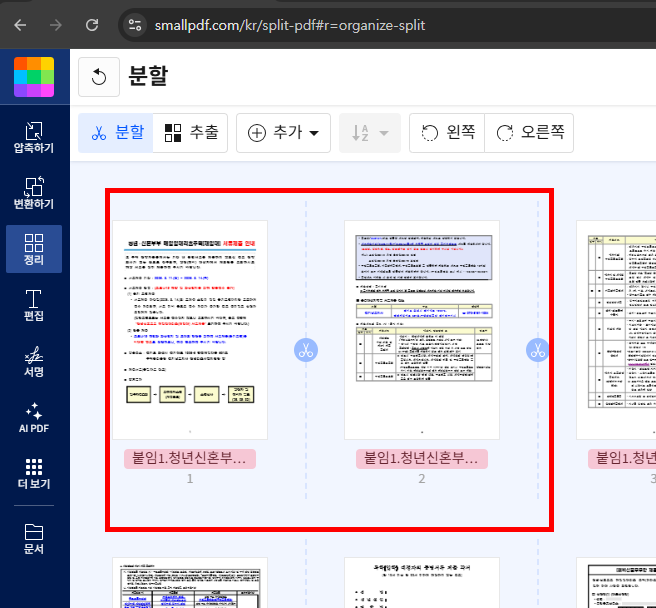
Task: Expand the 추가 add dropdown
Action: coord(283,133)
